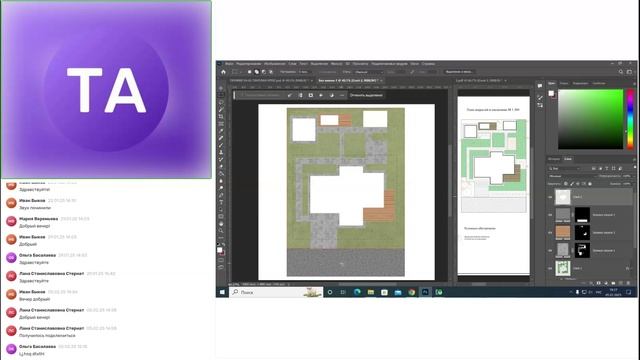Toggle lock all for the layer
The height and width of the screenshot is (360, 640).
pos(590,184)
